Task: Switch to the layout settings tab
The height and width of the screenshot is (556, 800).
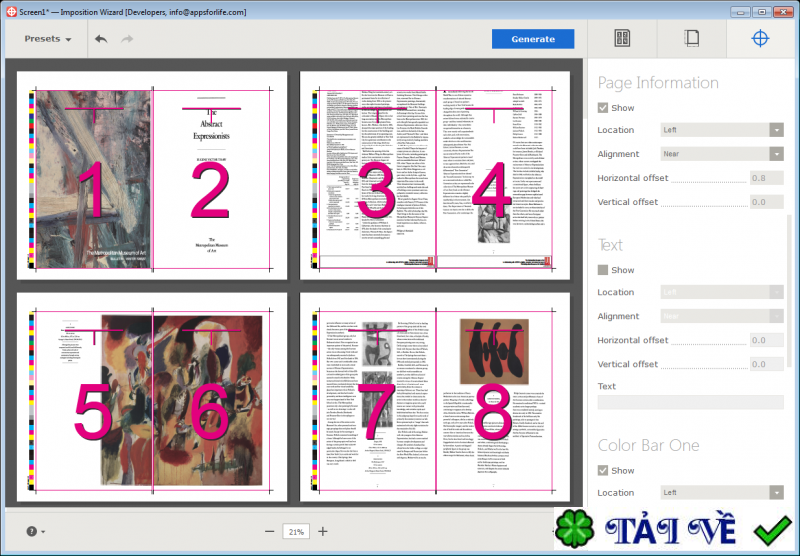Action: pos(622,38)
